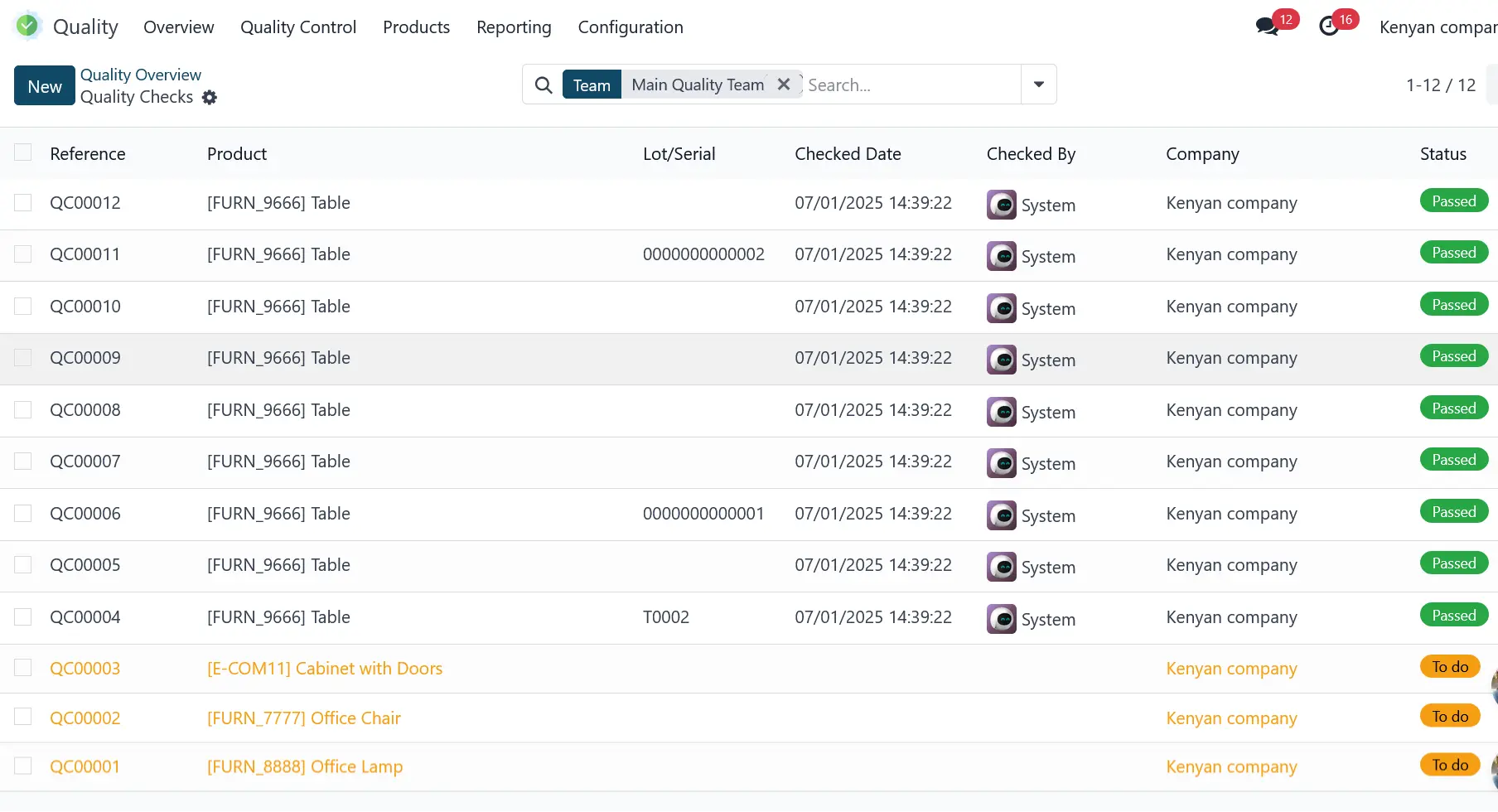Go to Quality Overview breadcrumb link
Screen dimensions: 1498x812
coord(141,75)
